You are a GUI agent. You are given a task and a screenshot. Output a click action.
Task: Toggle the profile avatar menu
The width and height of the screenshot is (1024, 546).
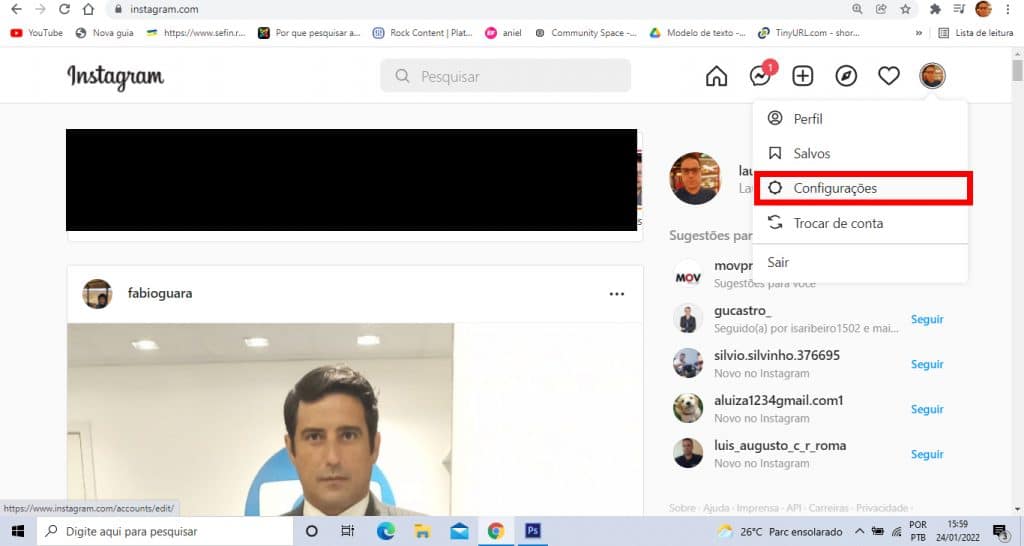coord(932,76)
